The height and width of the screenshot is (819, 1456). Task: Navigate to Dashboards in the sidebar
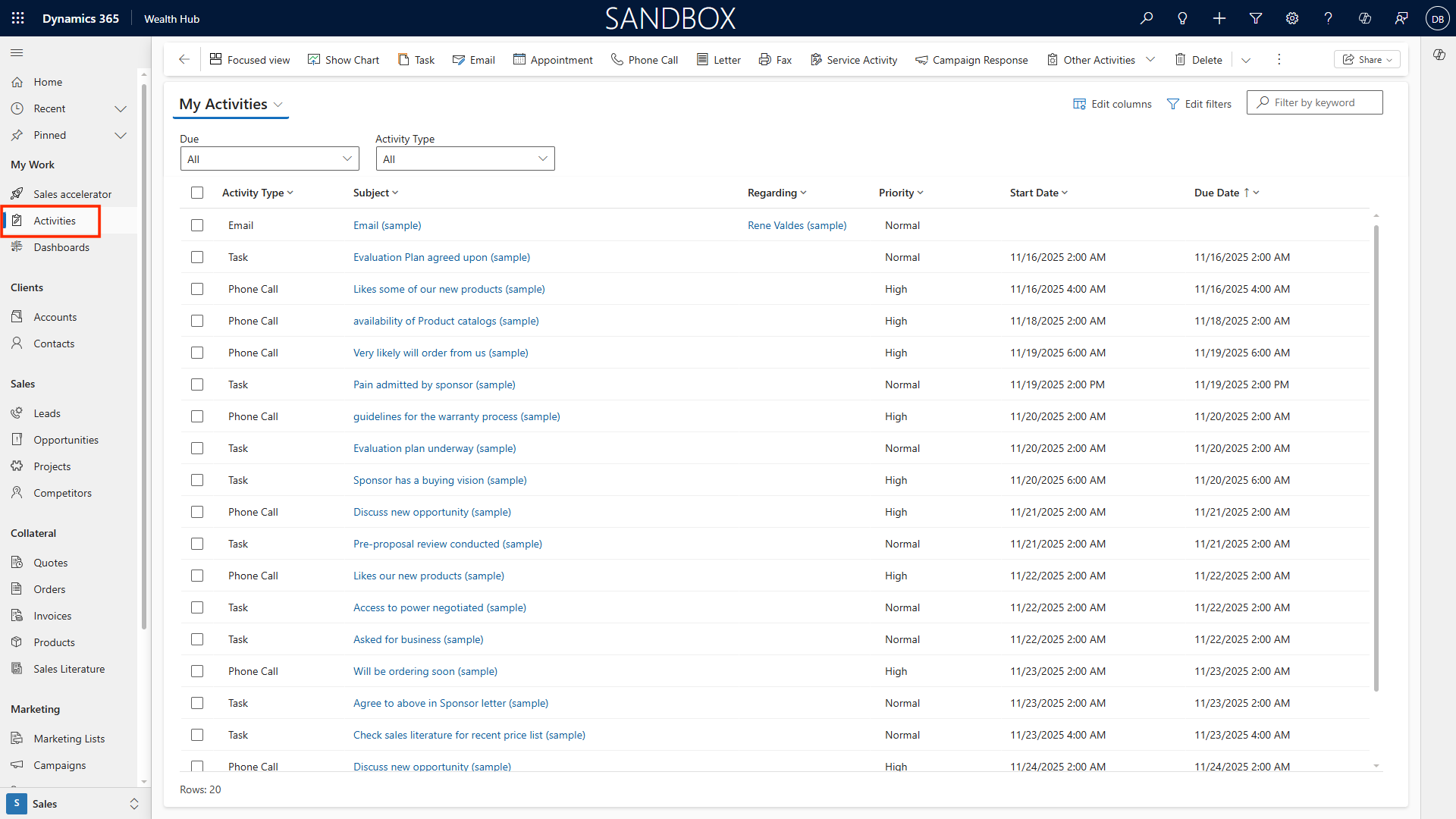click(61, 247)
